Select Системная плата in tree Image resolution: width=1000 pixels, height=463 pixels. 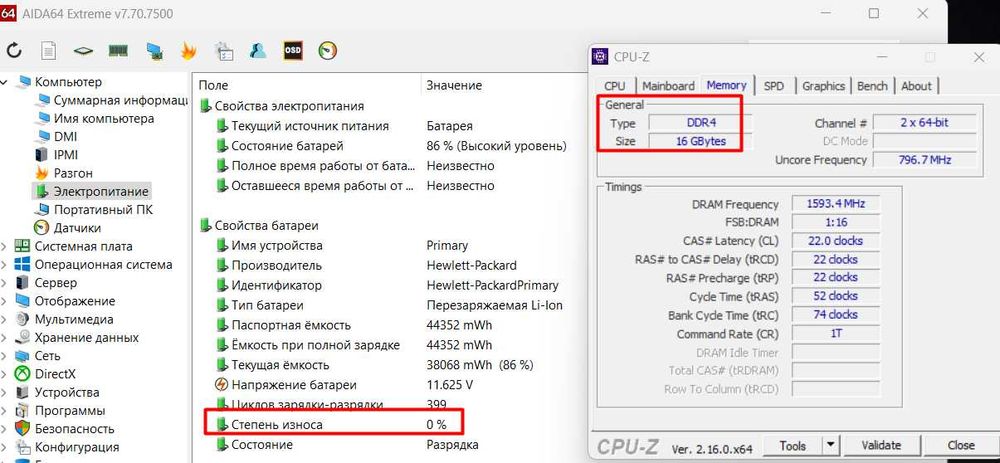pos(84,246)
